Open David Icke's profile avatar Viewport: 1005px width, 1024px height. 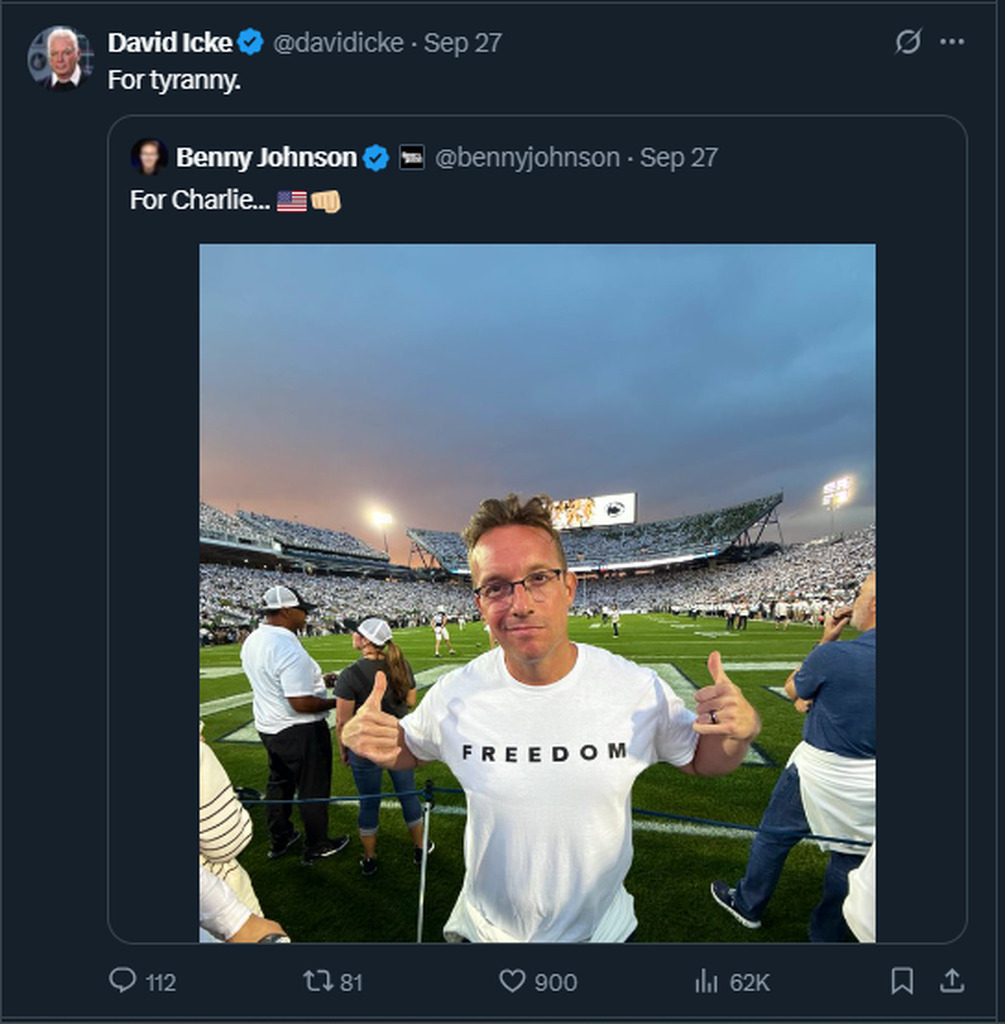point(60,58)
